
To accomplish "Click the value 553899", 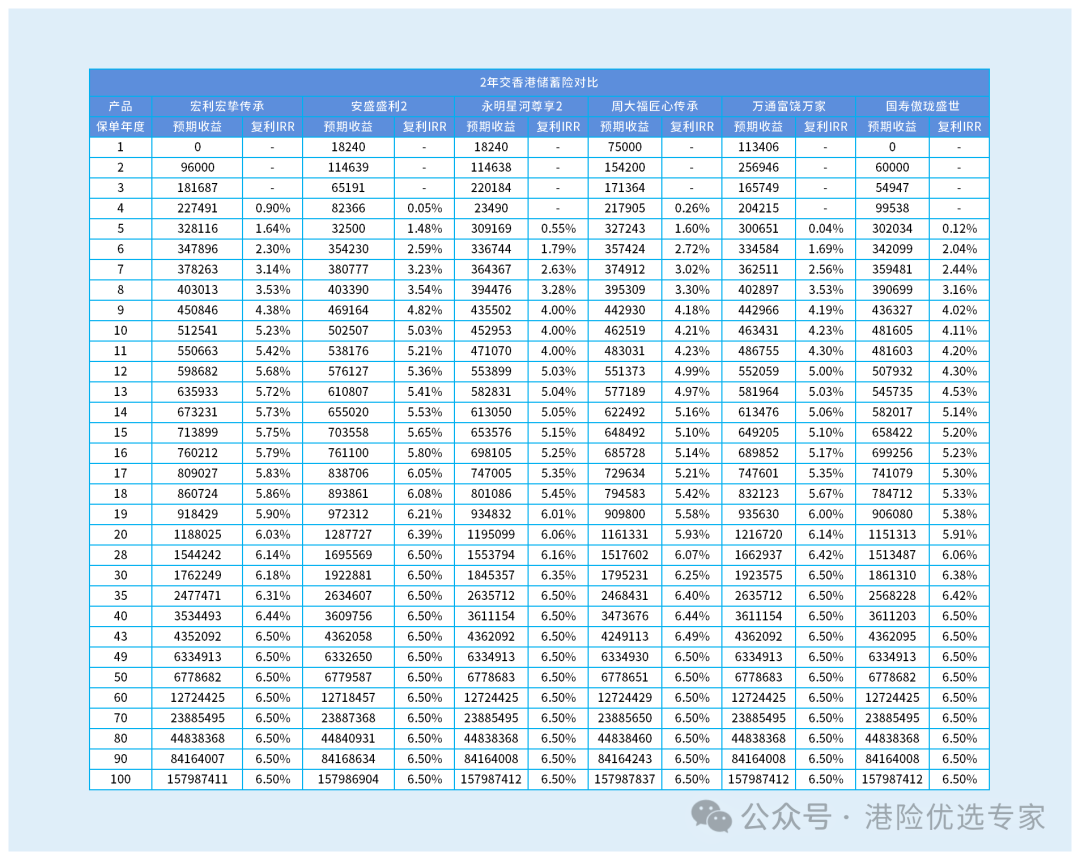I will pos(491,371).
